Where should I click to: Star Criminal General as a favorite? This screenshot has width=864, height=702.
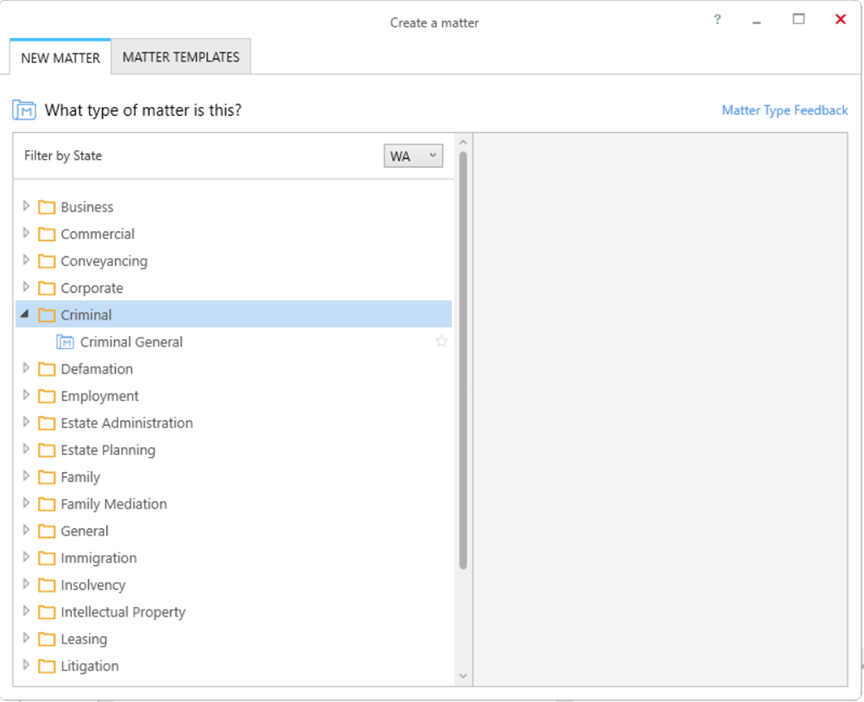pos(441,342)
